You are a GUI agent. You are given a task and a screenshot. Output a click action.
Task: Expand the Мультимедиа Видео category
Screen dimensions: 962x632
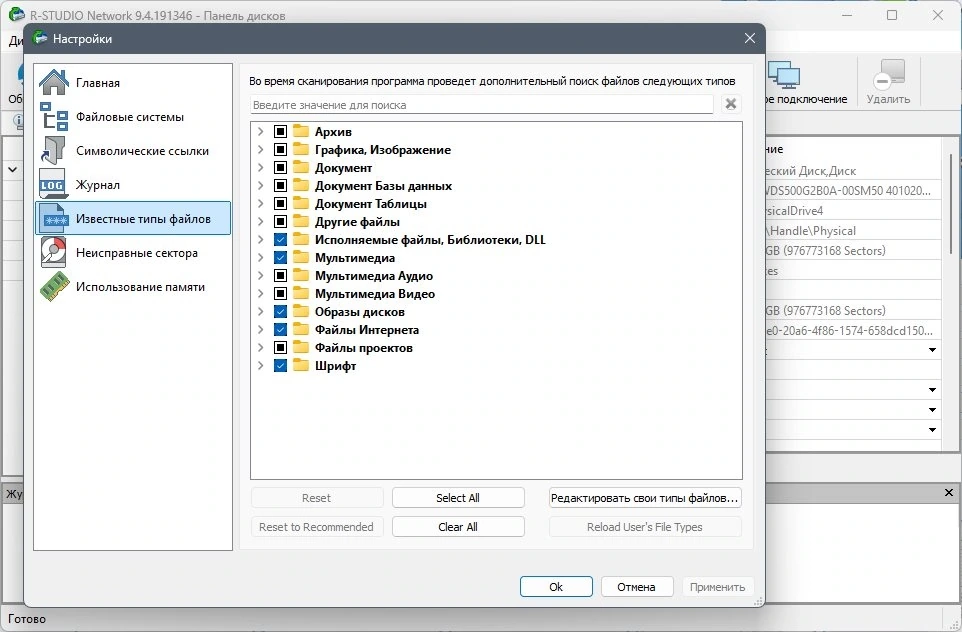tap(261, 293)
